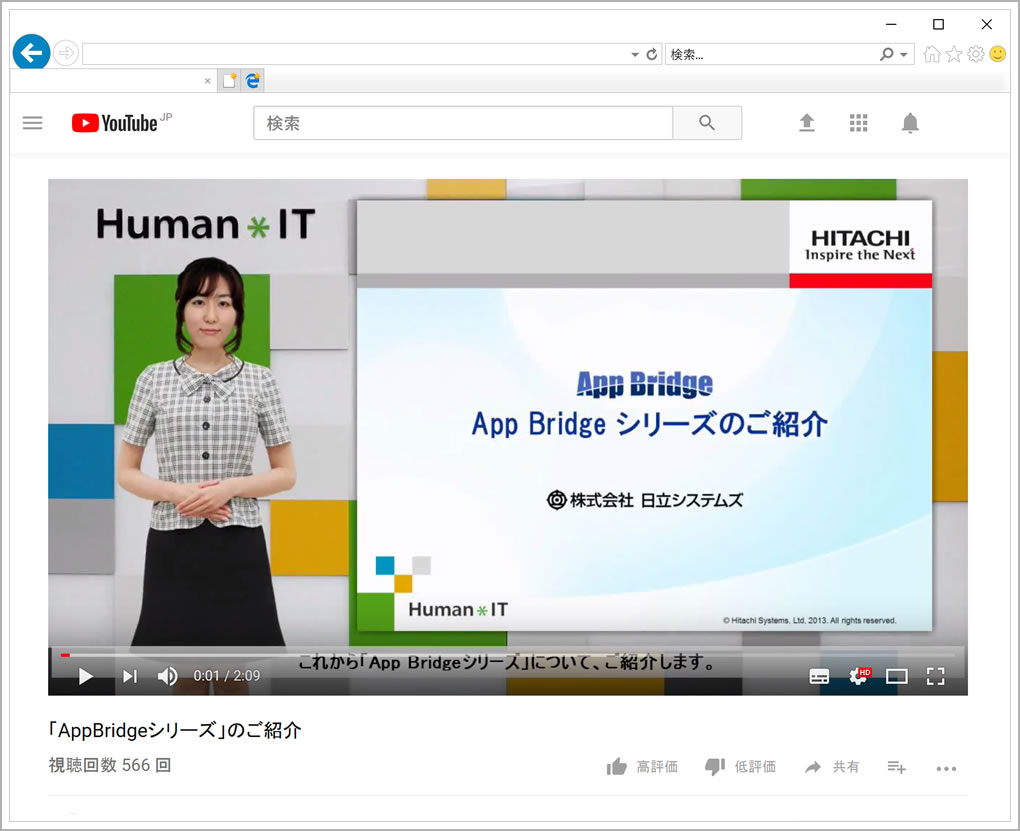Click the smiley feedback icon
The height and width of the screenshot is (831, 1020).
click(x=997, y=53)
